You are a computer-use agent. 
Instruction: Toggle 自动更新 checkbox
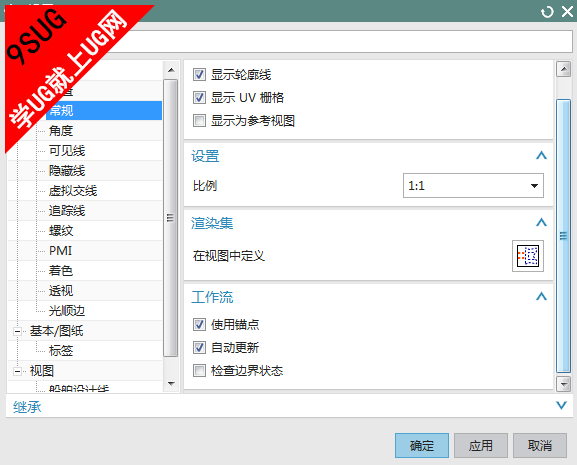click(199, 347)
